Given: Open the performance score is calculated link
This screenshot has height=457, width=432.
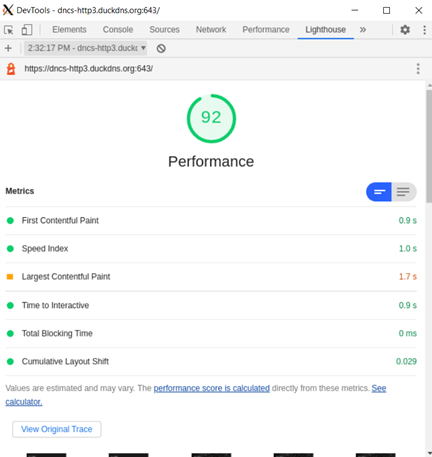Looking at the screenshot, I should click(x=212, y=388).
